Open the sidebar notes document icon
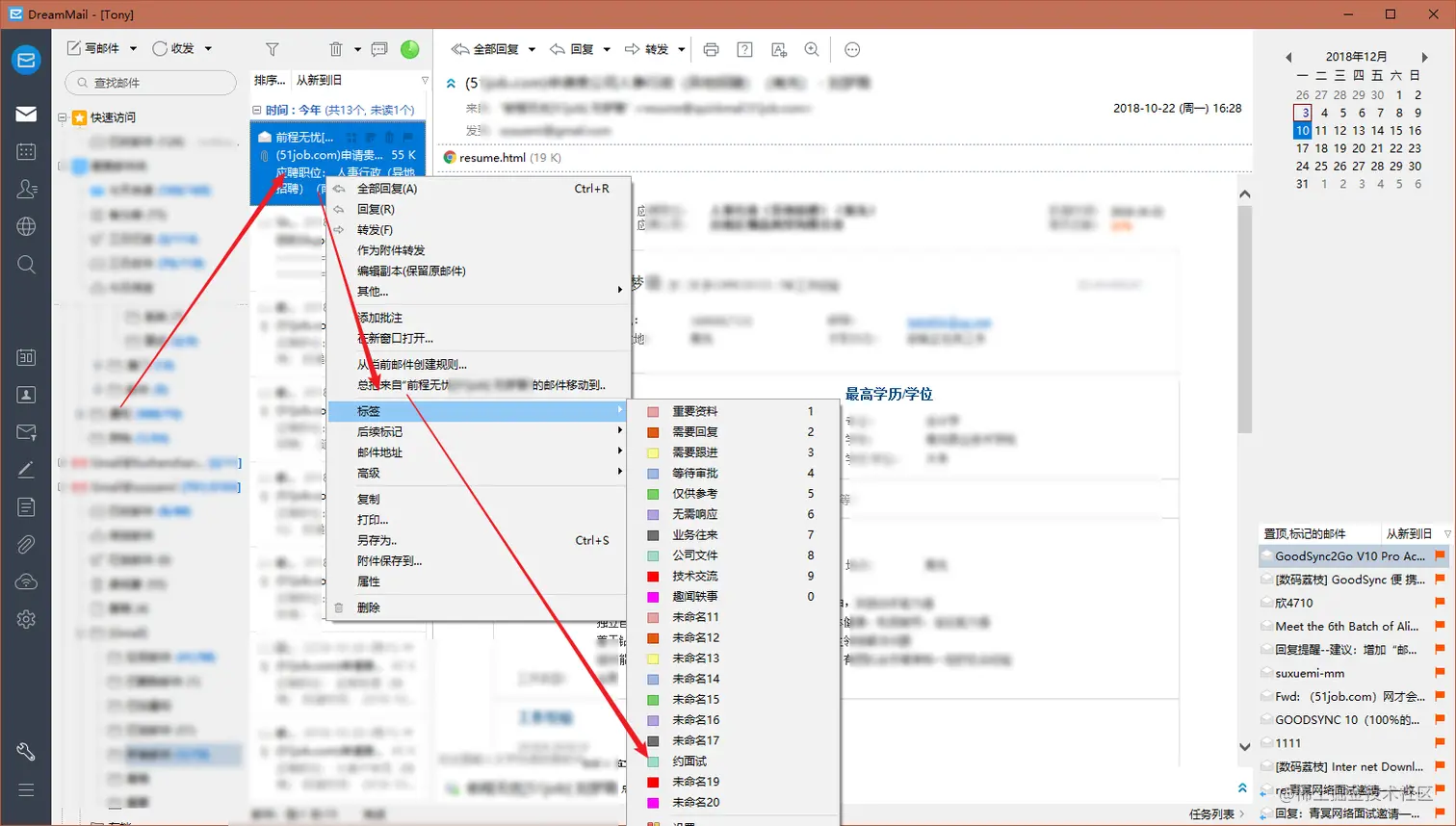The image size is (1456, 826). click(26, 507)
